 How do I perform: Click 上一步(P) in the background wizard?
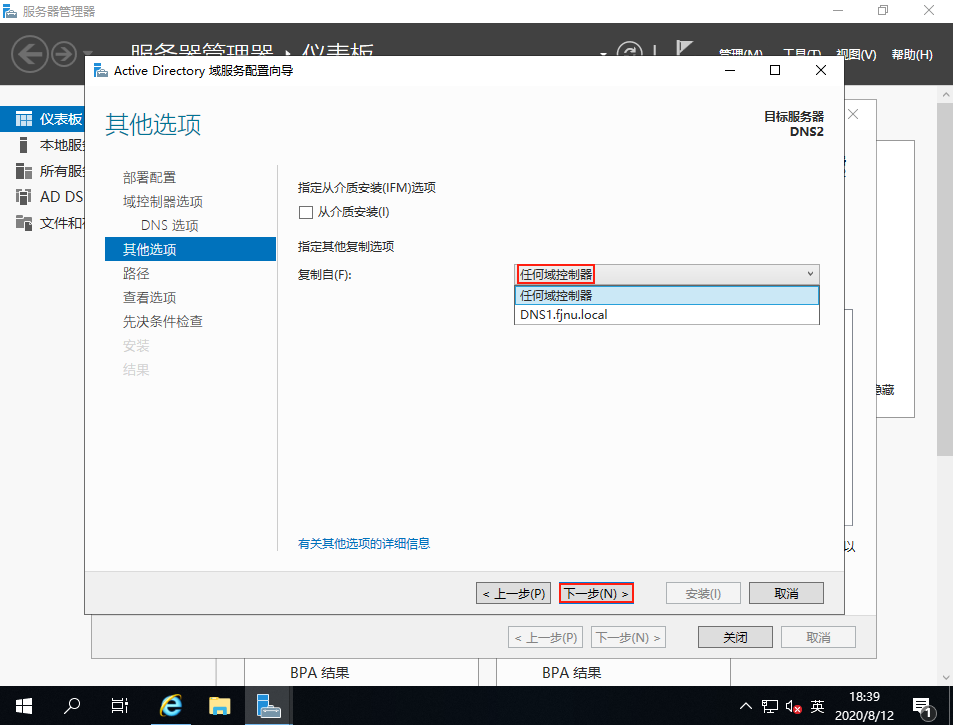(x=546, y=637)
